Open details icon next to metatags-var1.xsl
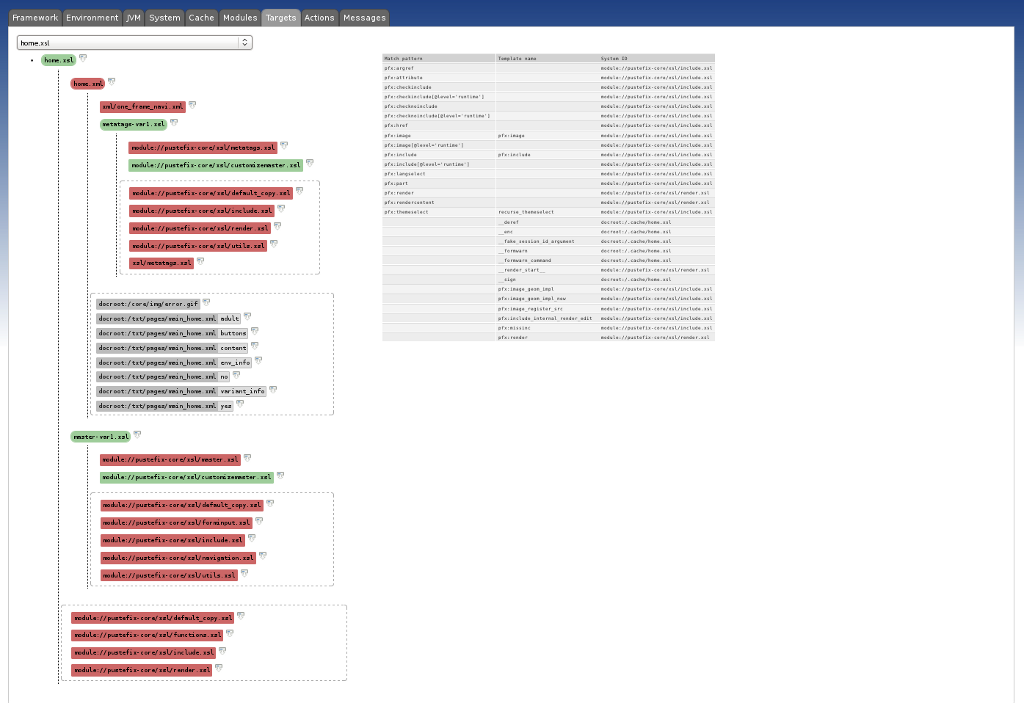Screen dimensions: 1024x703 [174, 122]
